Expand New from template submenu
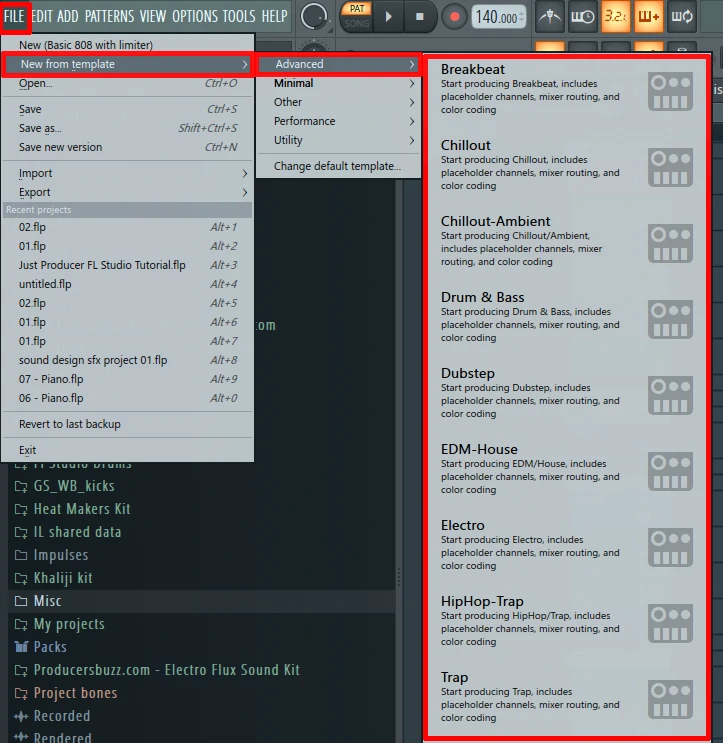 click(x=128, y=64)
